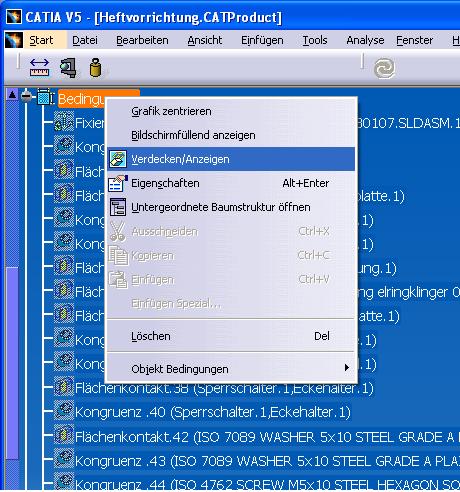The width and height of the screenshot is (460, 492).
Task: Open Eigenschaften from context menu
Action: coord(231,183)
